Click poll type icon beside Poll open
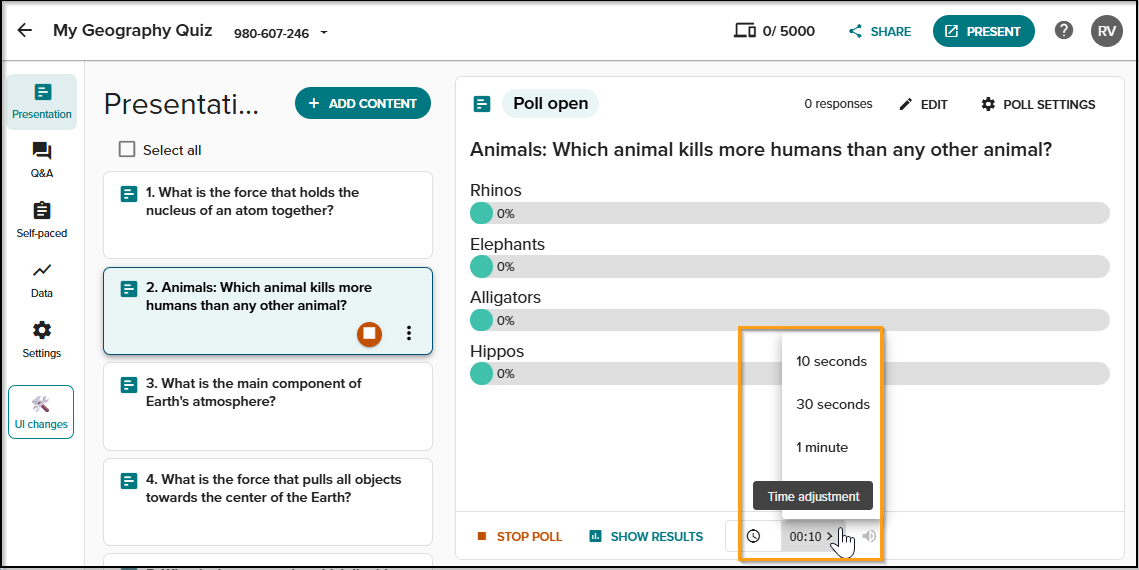1139x570 pixels. tap(482, 104)
